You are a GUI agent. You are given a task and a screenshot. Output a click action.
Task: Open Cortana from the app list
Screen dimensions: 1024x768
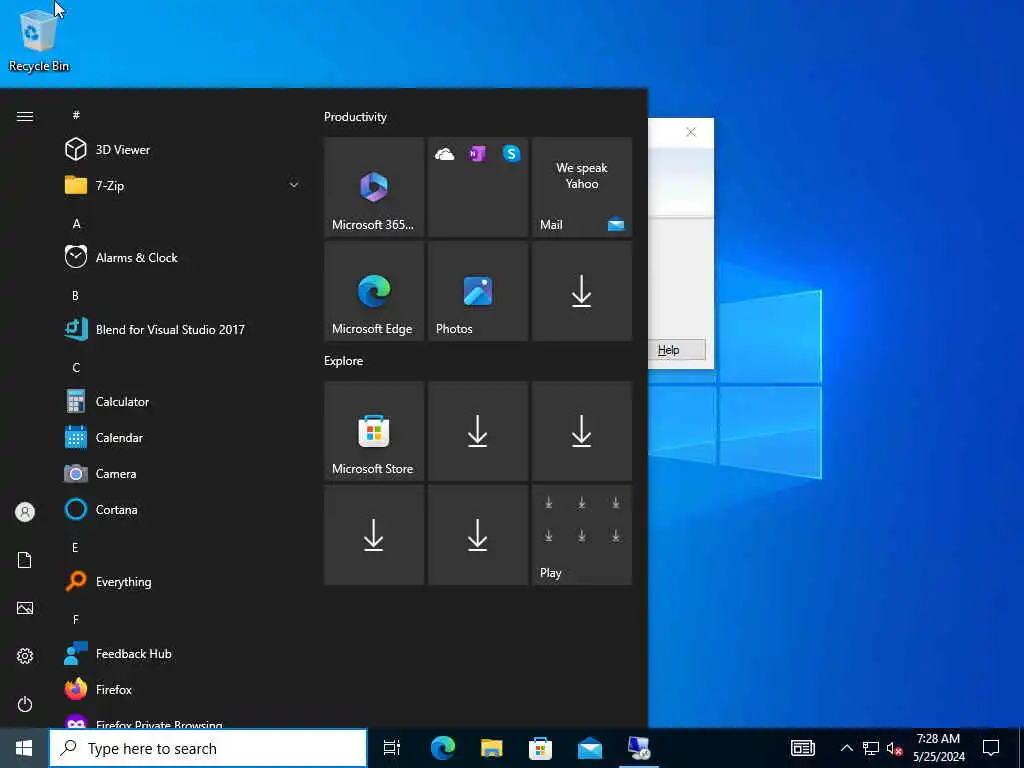point(181,509)
